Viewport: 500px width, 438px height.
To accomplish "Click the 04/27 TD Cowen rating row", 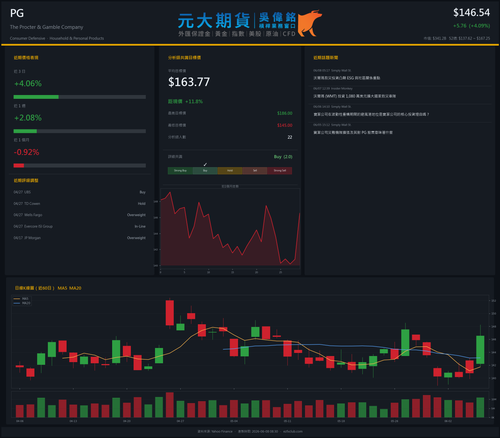I will coord(80,204).
